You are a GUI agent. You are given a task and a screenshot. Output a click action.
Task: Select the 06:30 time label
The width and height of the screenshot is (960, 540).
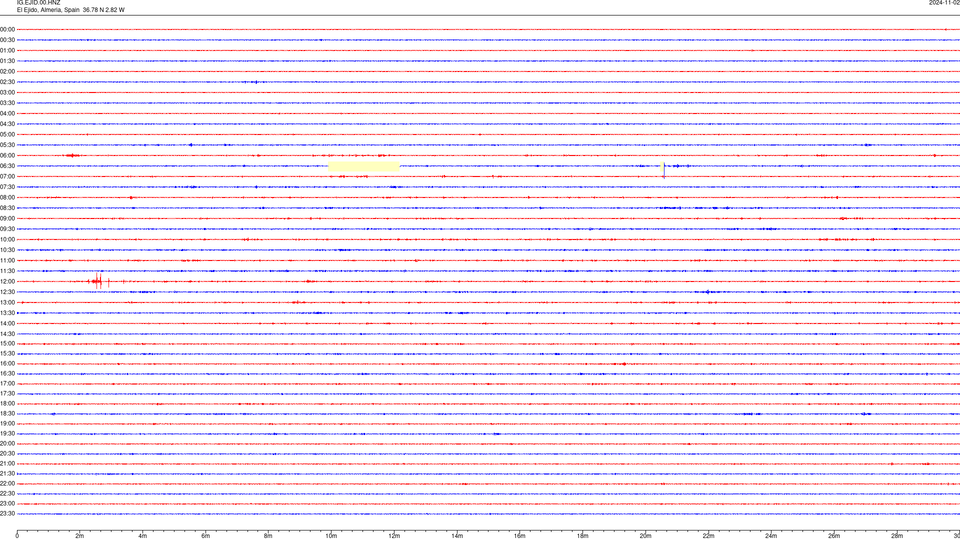[x=7, y=166]
